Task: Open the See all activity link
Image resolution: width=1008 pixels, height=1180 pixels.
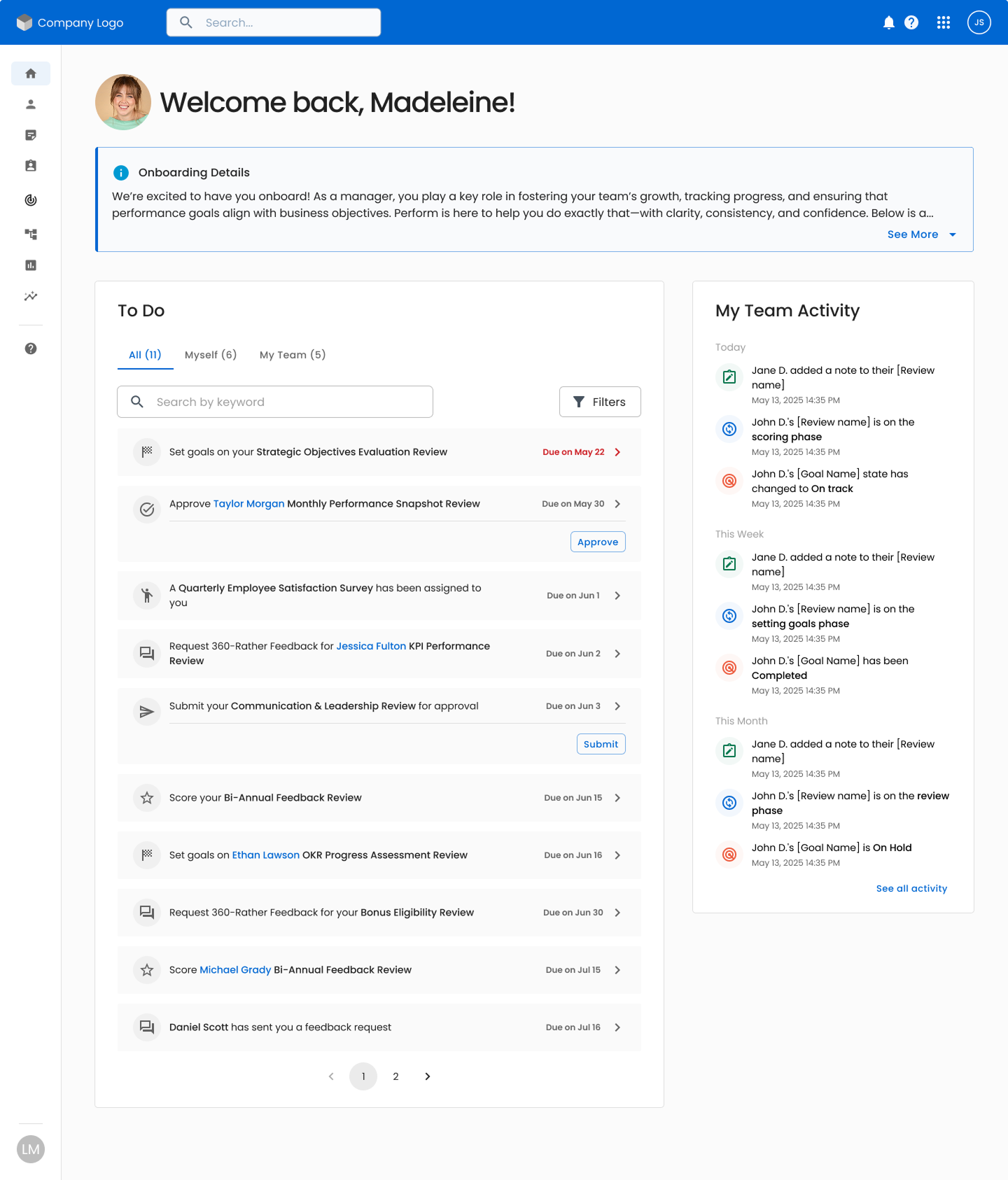Action: tap(911, 888)
